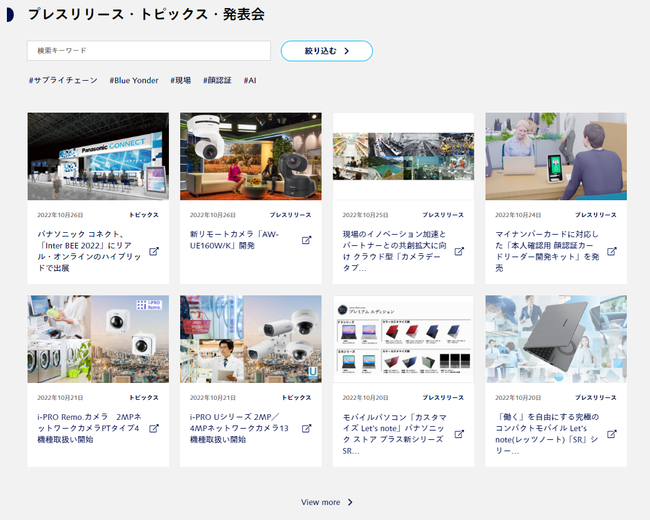The height and width of the screenshot is (520, 650).
Task: Expand the list with View more
Action: point(327,502)
